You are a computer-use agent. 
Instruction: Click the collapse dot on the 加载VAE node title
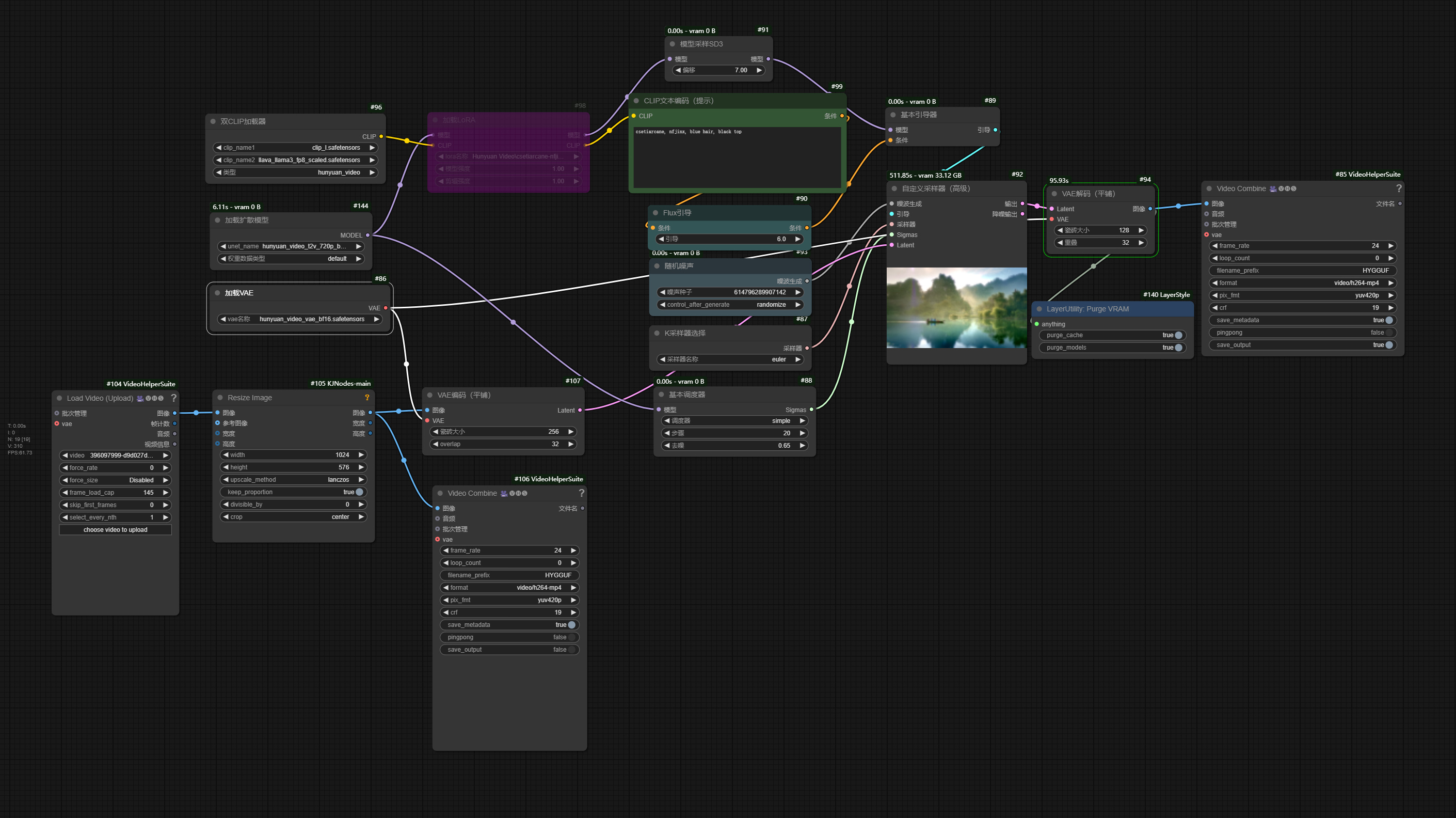click(x=218, y=292)
